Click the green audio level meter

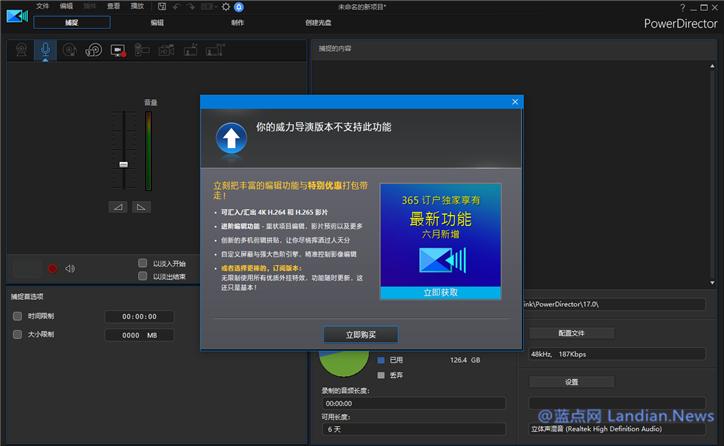[148, 151]
